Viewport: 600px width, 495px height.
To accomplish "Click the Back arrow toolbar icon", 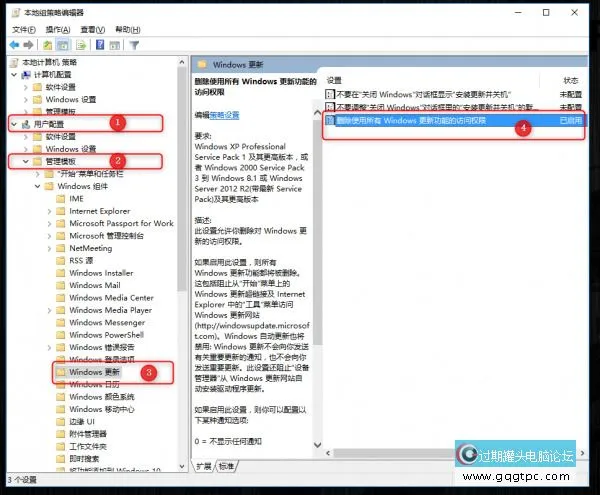I will (x=15, y=45).
